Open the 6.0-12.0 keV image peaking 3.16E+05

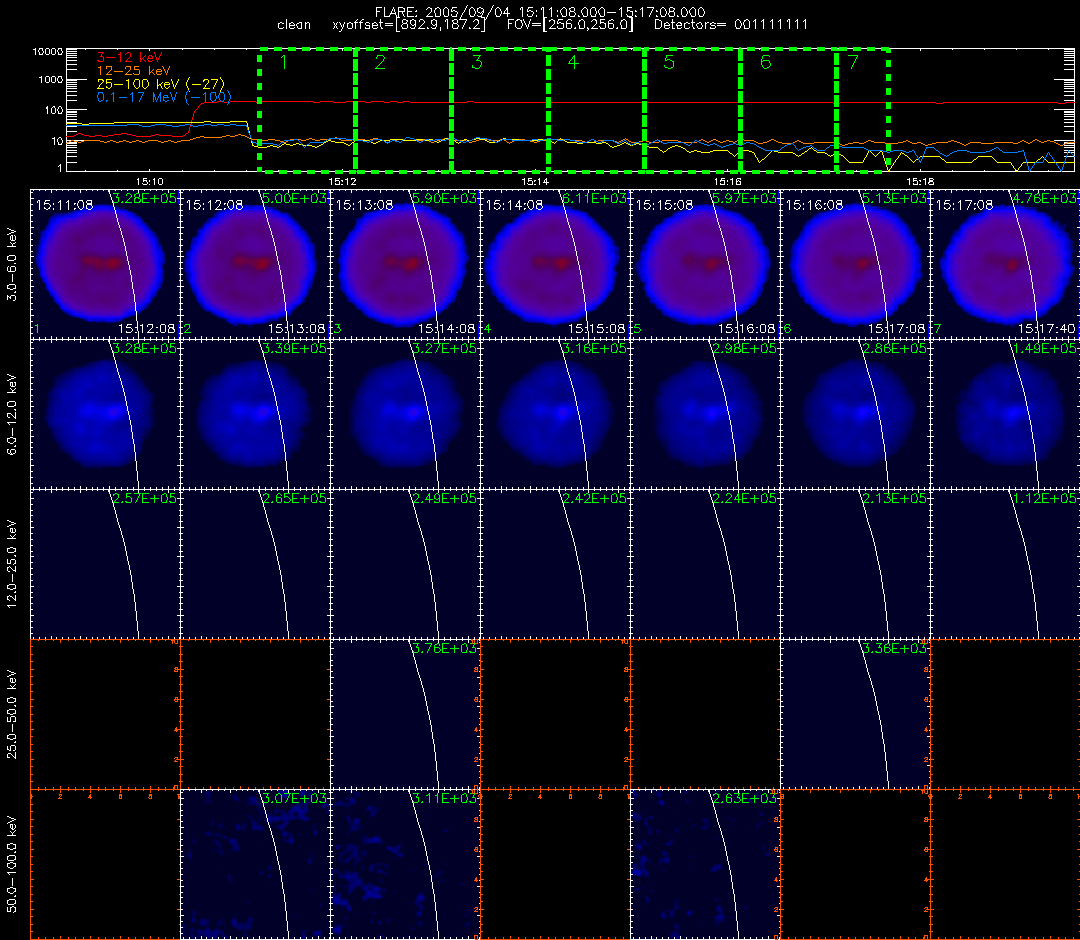[556, 415]
